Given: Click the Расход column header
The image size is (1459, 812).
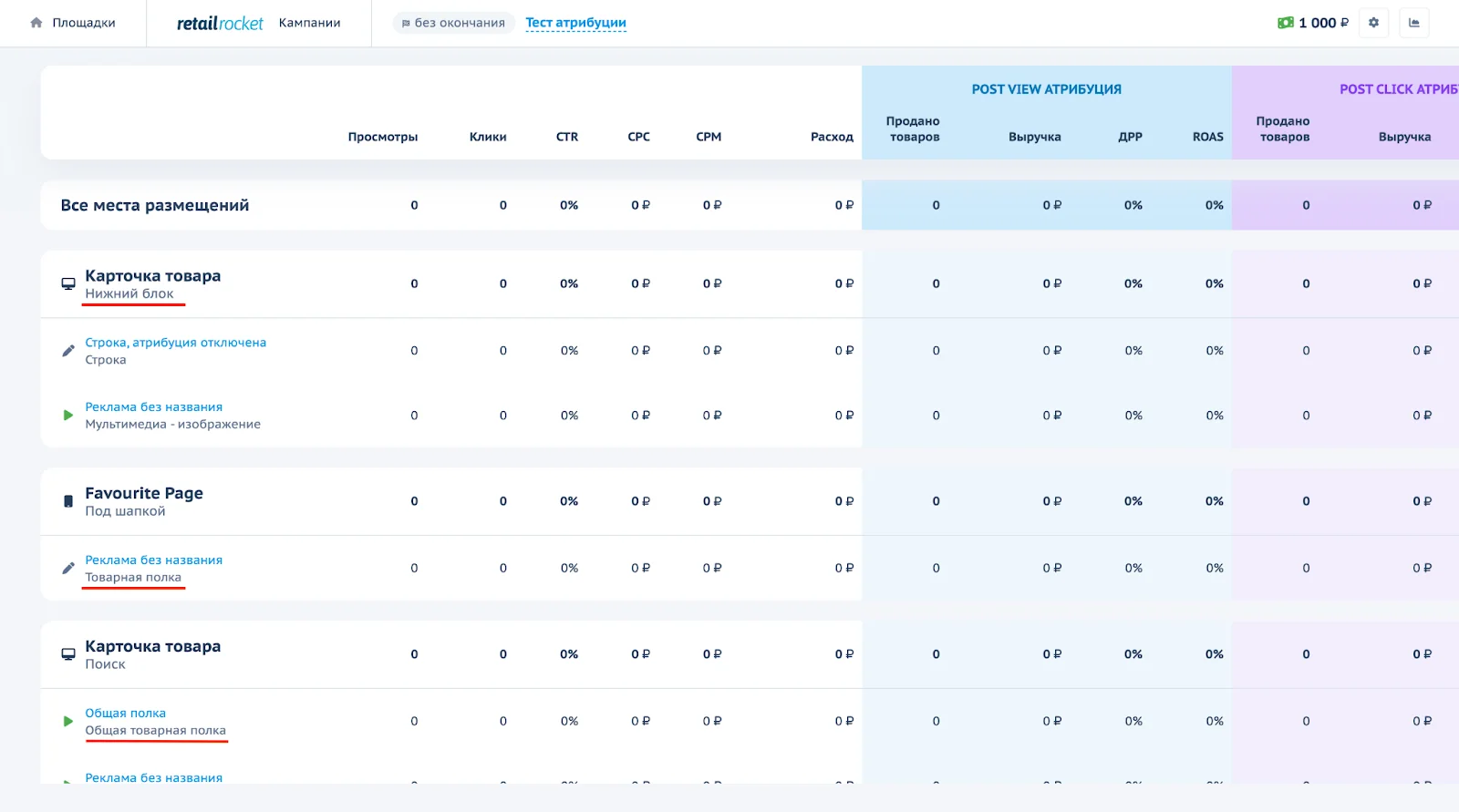Looking at the screenshot, I should (x=831, y=137).
